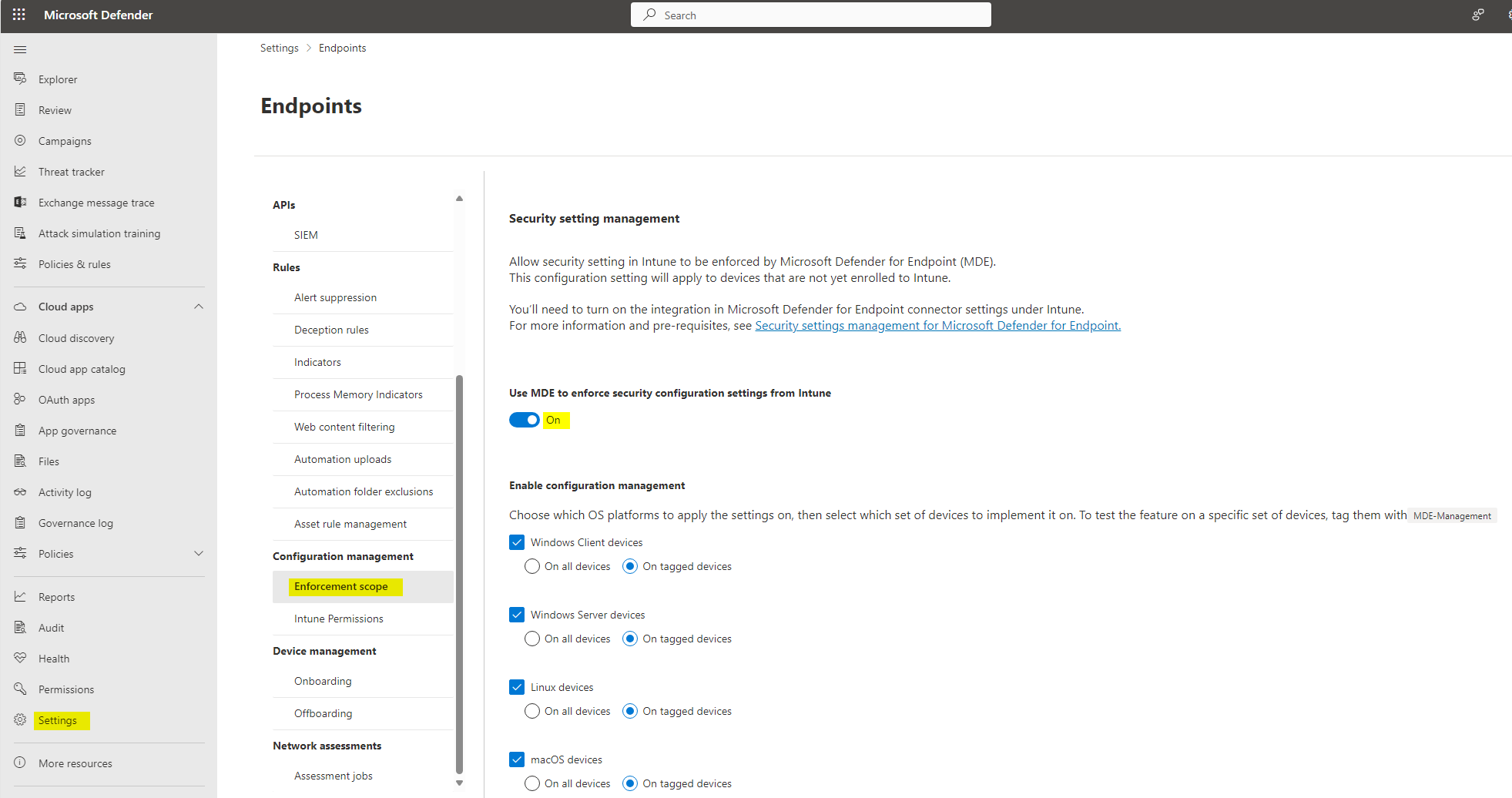This screenshot has height=798, width=1512.
Task: Select the Explorer icon in sidebar
Action: coord(19,79)
